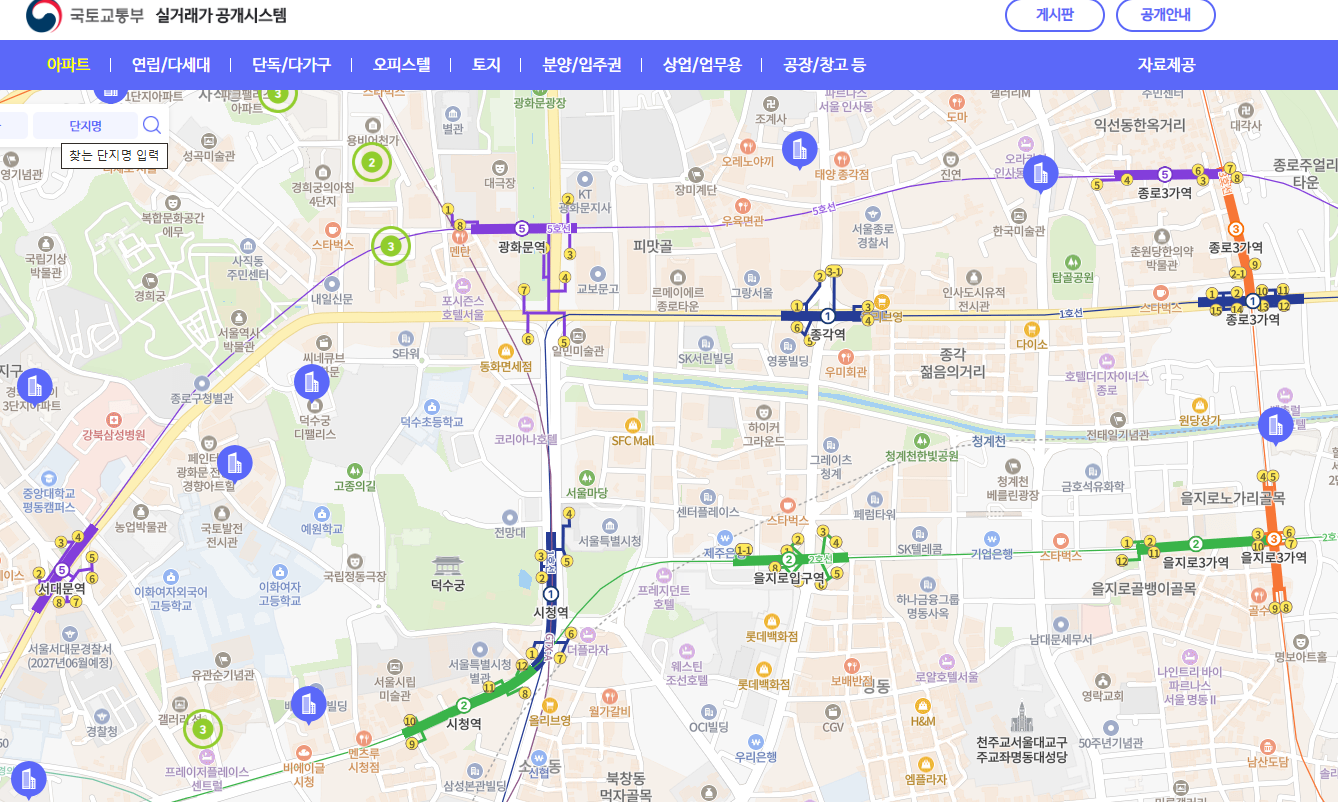Open the 아파트 menu tab
The image size is (1338, 802).
pos(68,65)
